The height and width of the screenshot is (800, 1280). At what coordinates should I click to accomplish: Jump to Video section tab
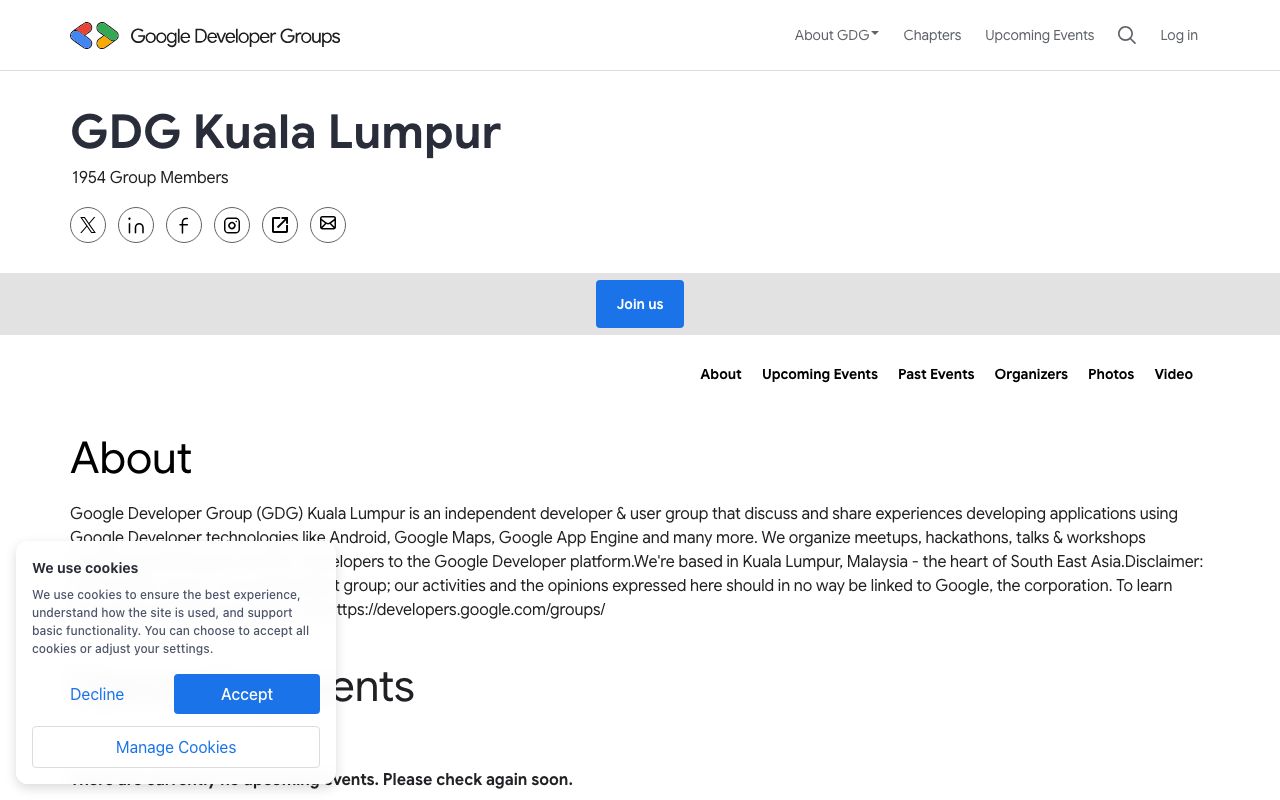pos(1174,374)
